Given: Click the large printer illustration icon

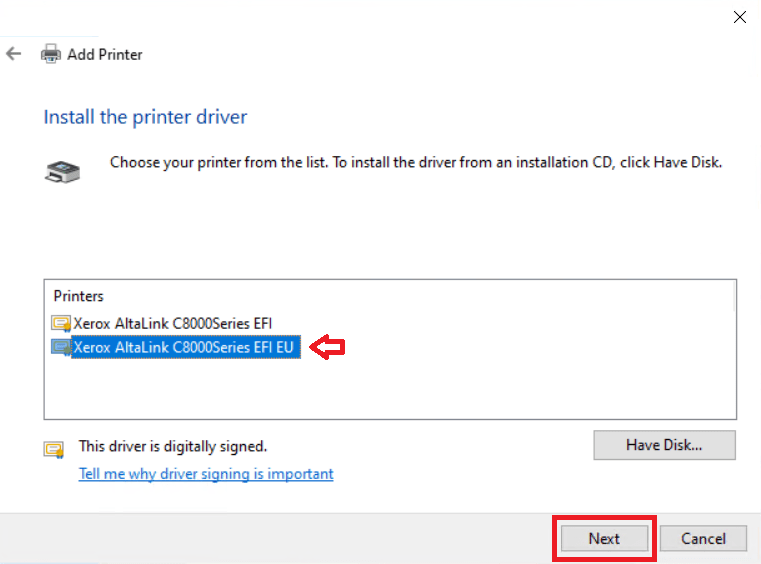Looking at the screenshot, I should (x=63, y=172).
